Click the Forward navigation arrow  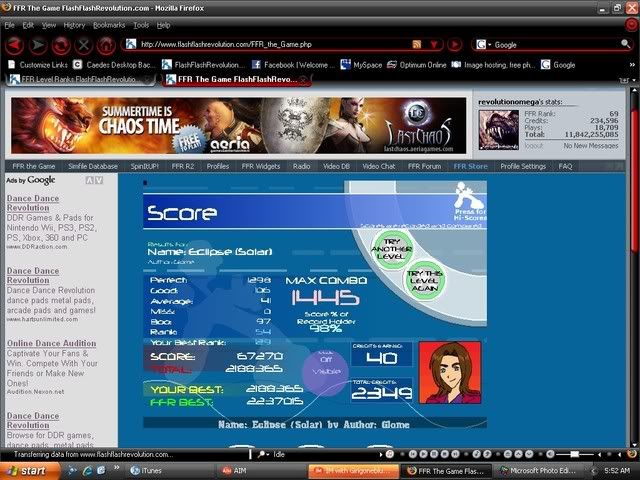point(38,45)
